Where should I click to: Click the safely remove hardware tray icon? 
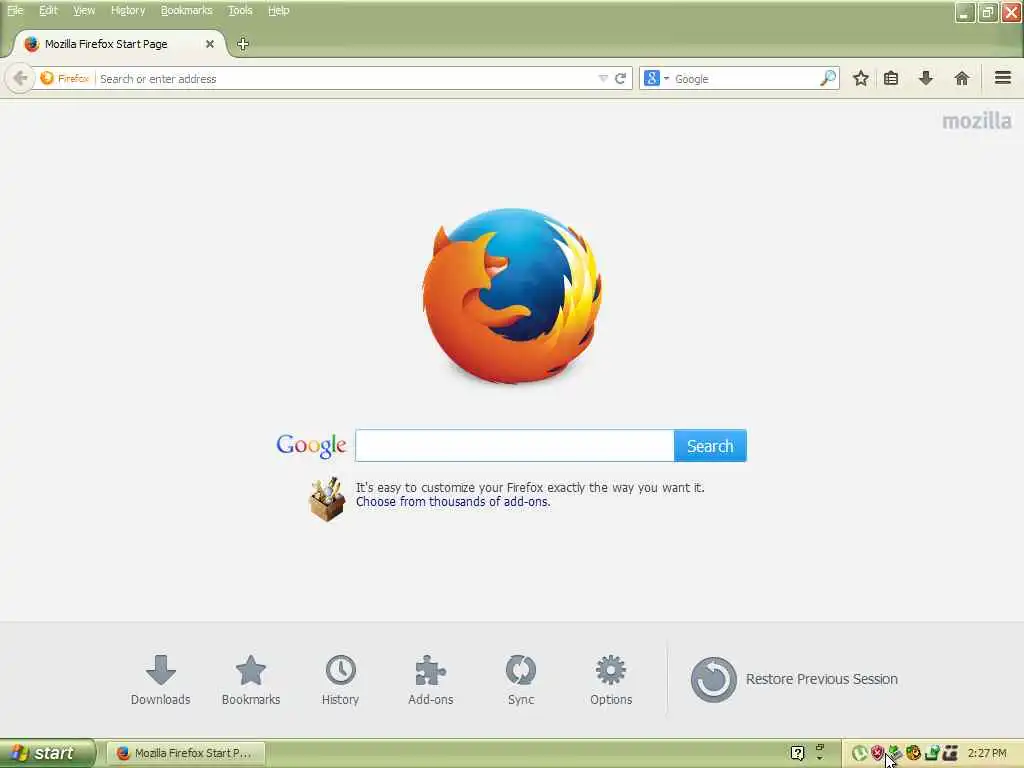[895, 753]
